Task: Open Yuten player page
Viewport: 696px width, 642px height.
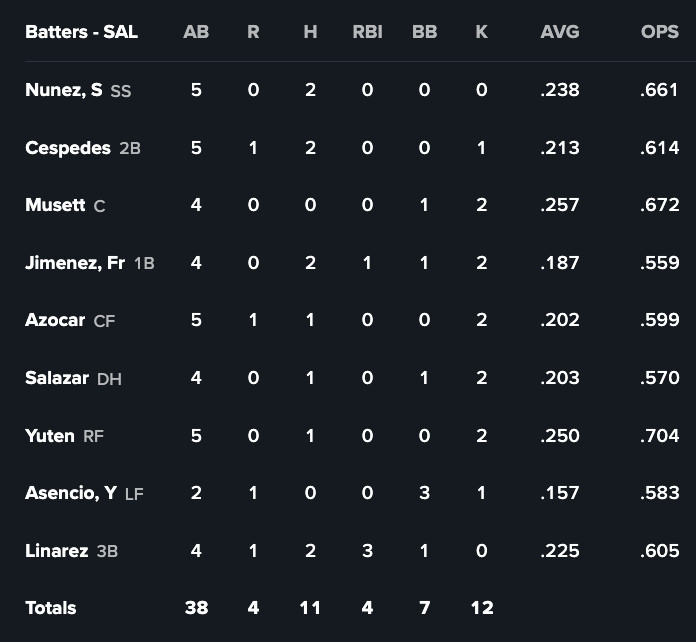Action: click(x=50, y=436)
